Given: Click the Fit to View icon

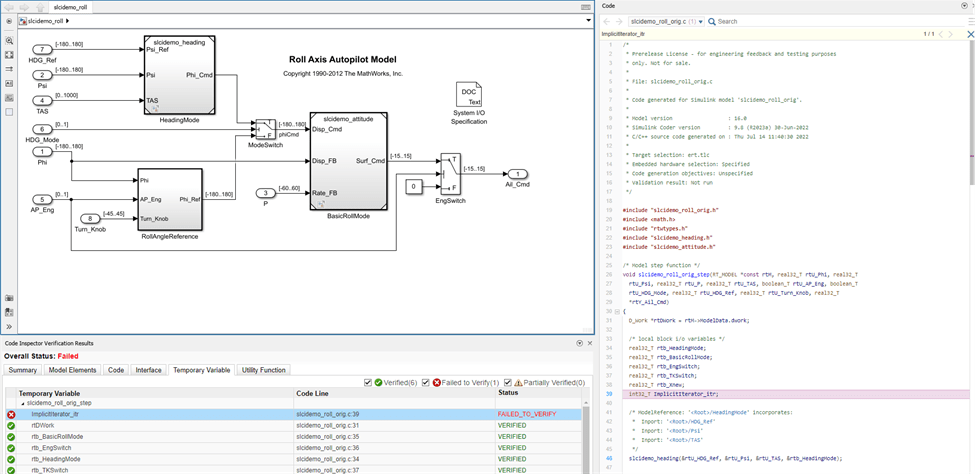Looking at the screenshot, I should click(x=9, y=55).
